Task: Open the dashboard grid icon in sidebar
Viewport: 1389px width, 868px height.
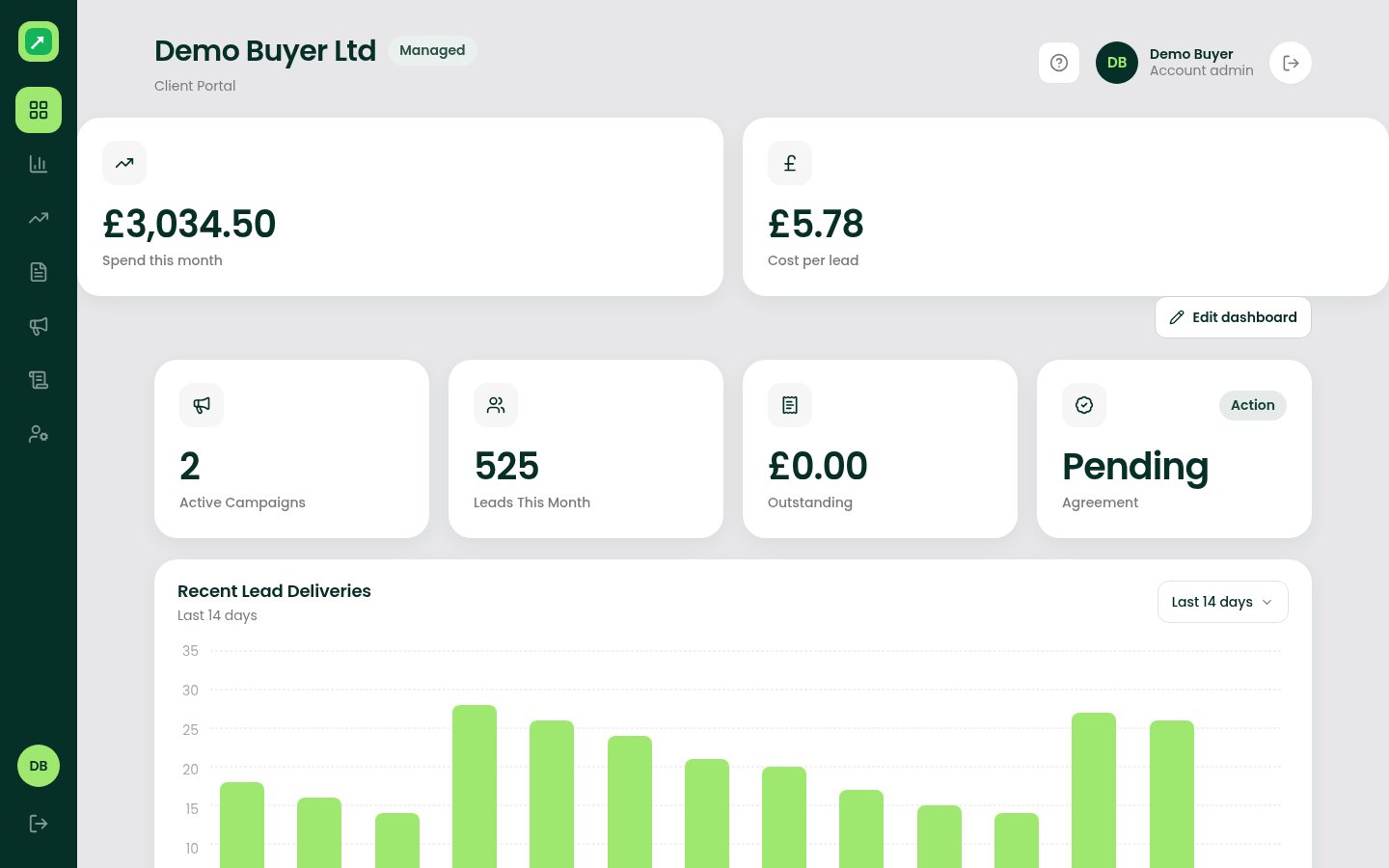Action: coord(39,110)
